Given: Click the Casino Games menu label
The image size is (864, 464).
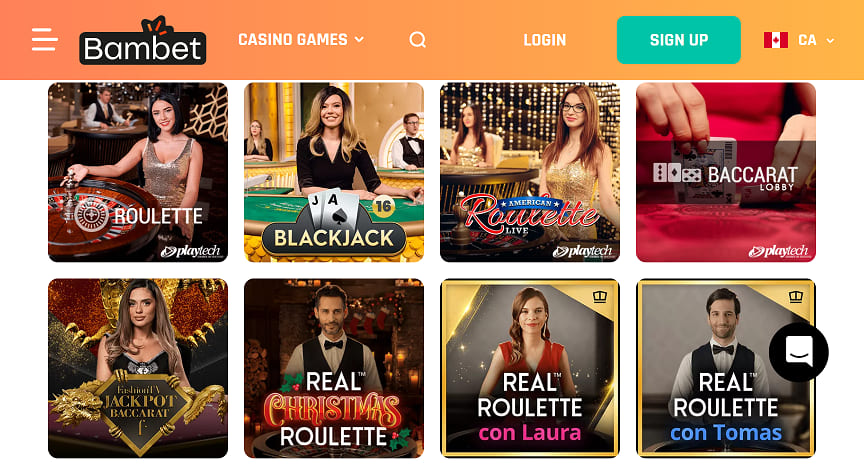Looking at the screenshot, I should (x=293, y=40).
